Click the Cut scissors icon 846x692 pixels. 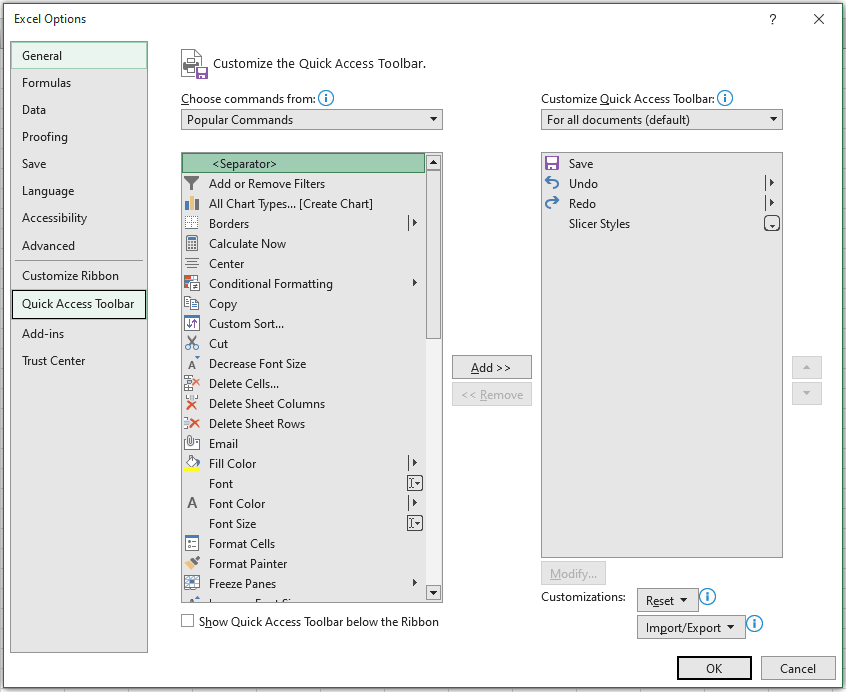coord(192,343)
